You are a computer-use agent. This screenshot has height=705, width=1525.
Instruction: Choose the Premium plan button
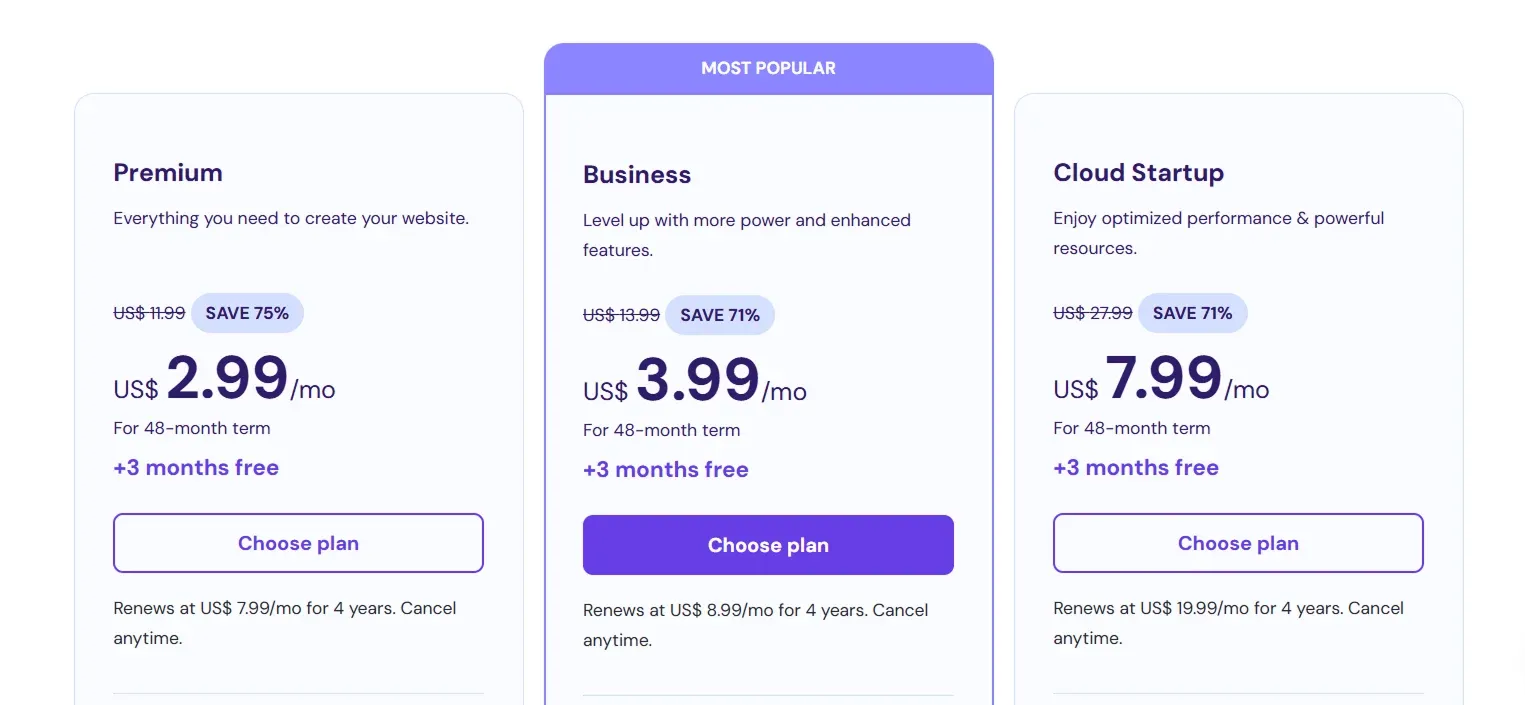click(298, 543)
